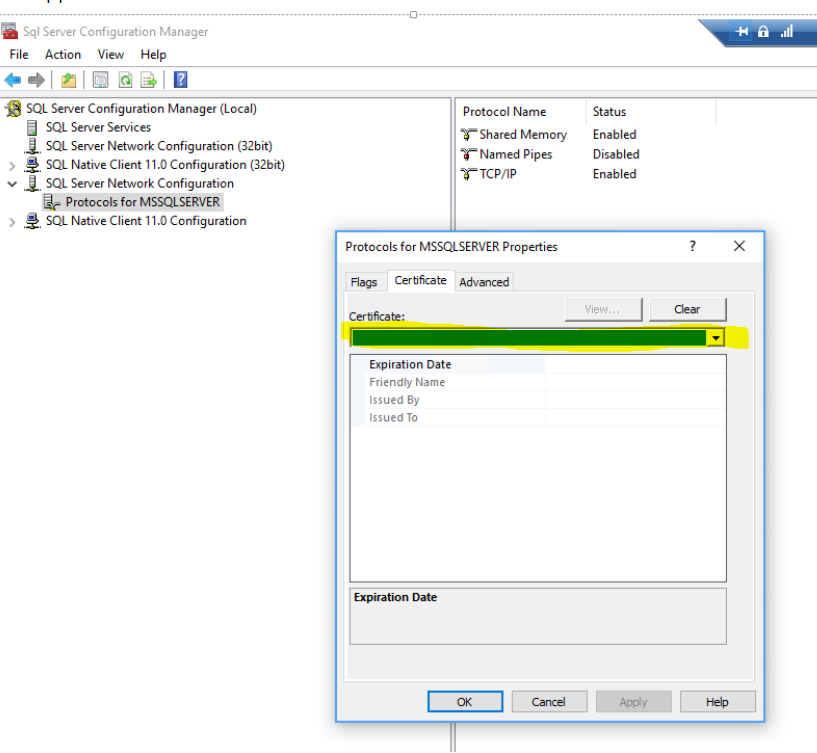Open the File menu

[x=19, y=54]
